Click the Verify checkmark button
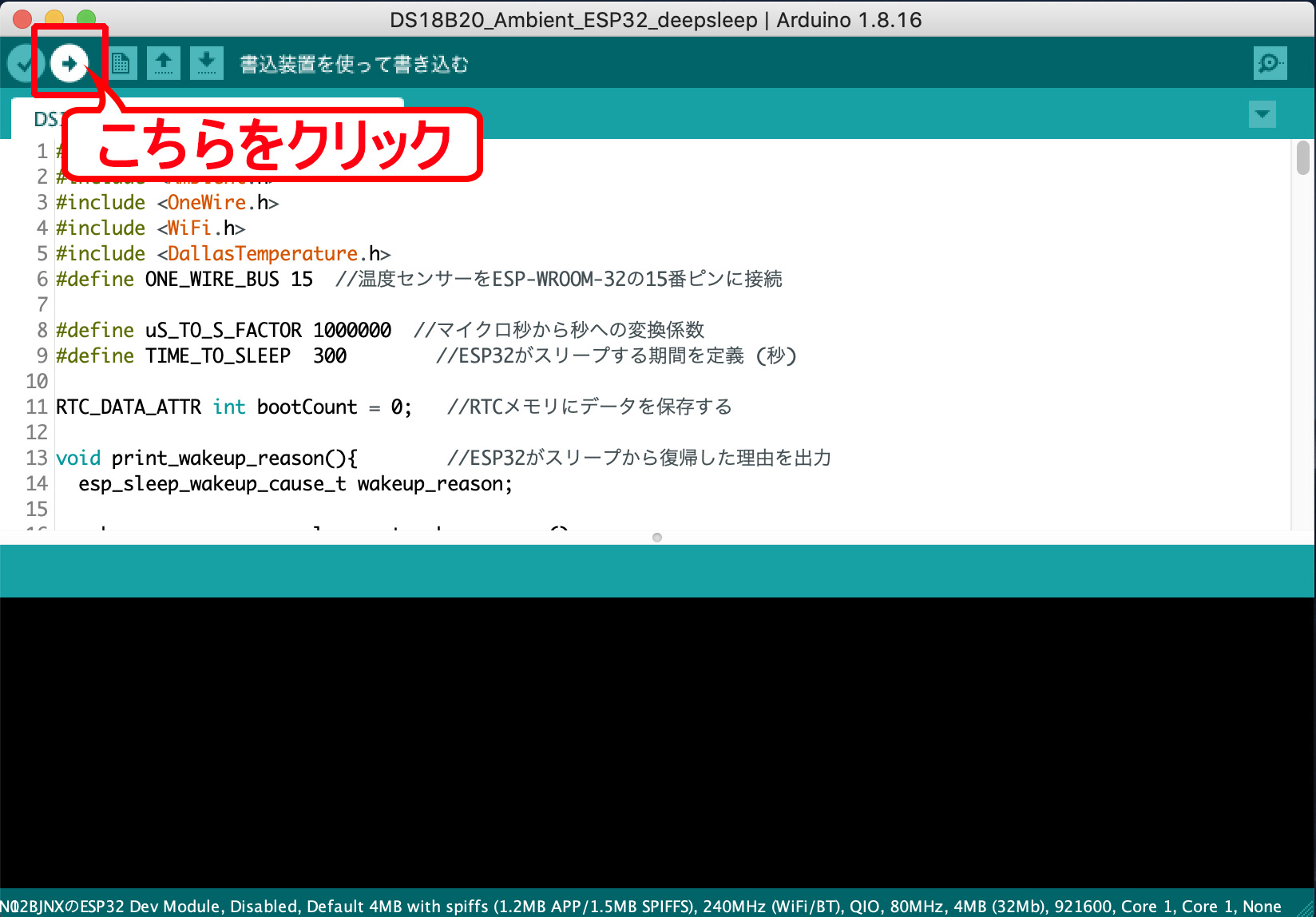Screen dimensions: 1316x917 click(23, 63)
